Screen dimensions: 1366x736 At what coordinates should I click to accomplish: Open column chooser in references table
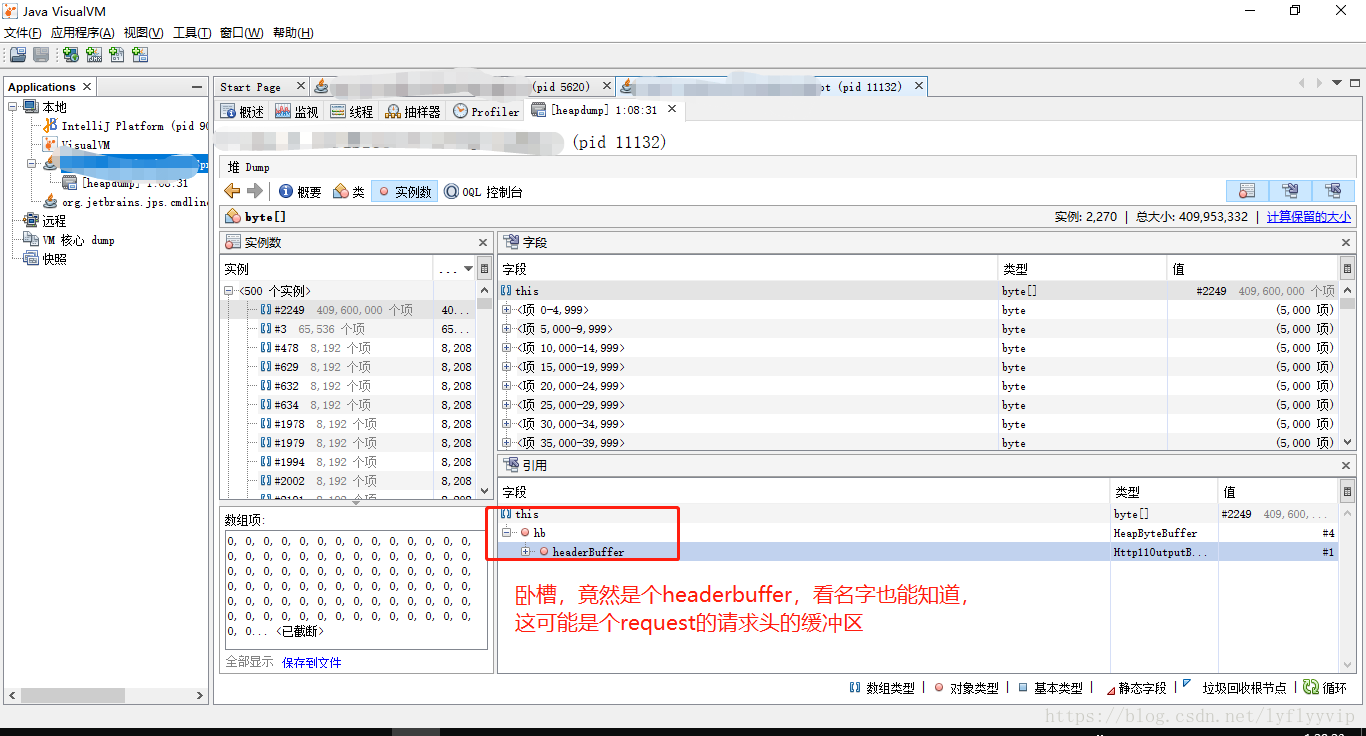pos(1346,492)
